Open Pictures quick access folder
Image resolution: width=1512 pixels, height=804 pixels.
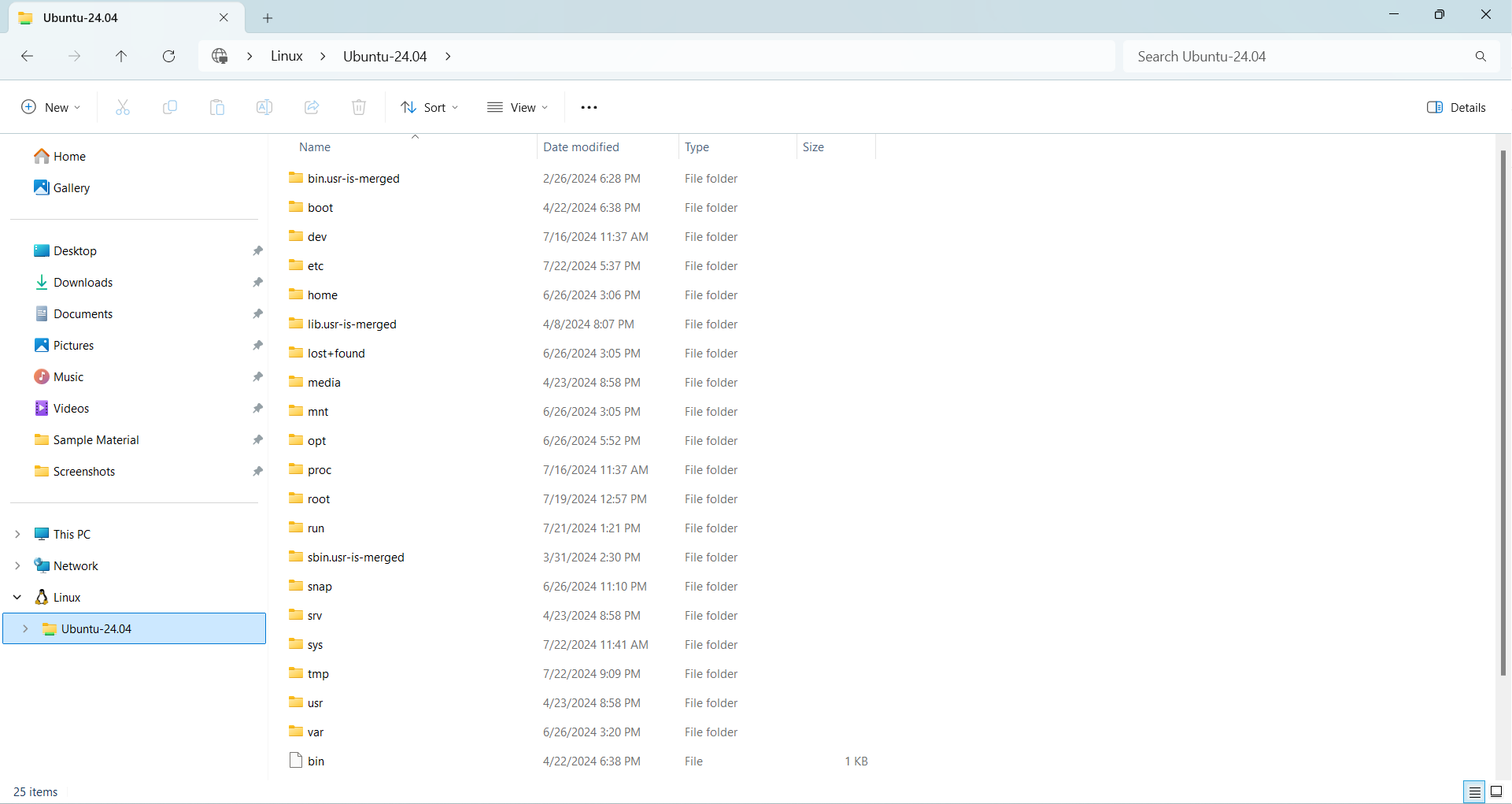coord(64,345)
